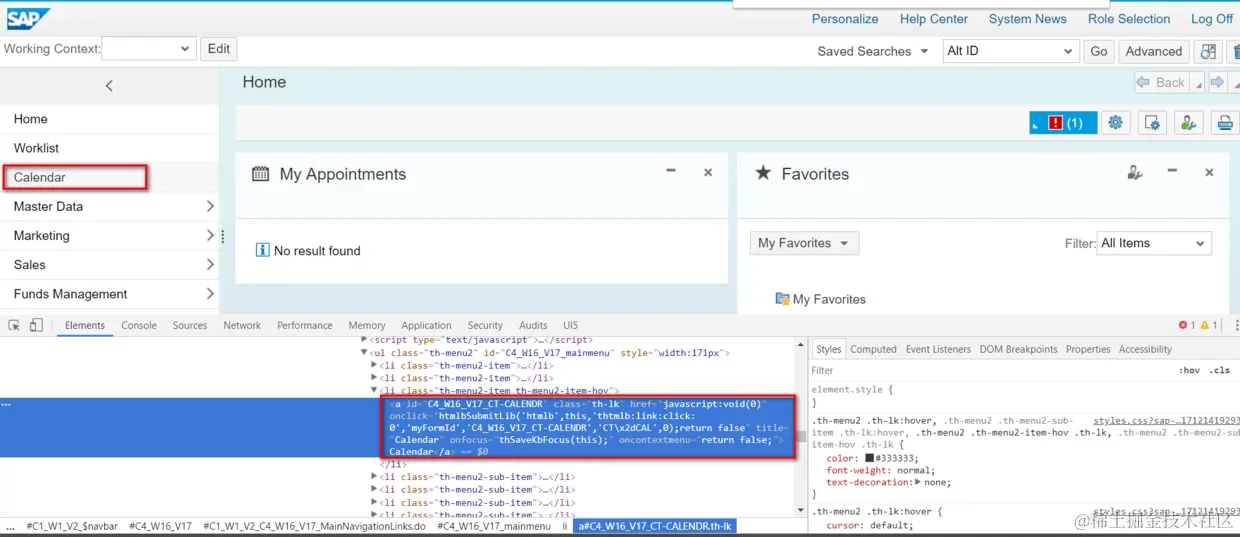Click the Go search button
Image resolution: width=1240 pixels, height=537 pixels.
1099,51
